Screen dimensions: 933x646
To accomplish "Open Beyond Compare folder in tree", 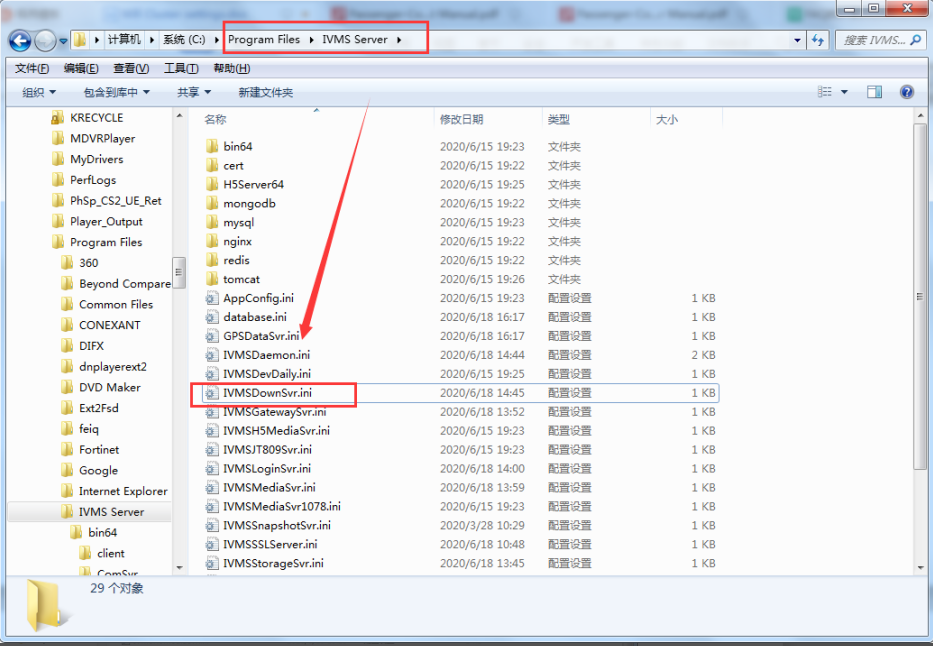I will 125,284.
